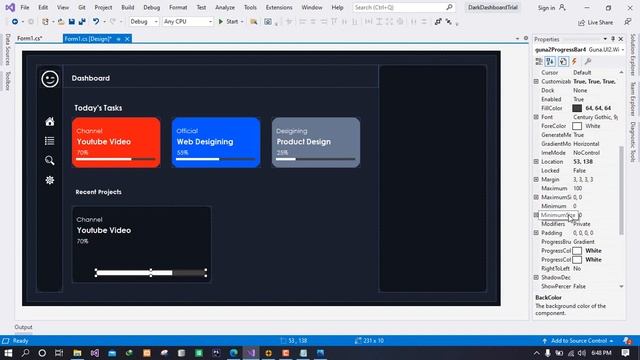Click the Open File icon
Image resolution: width=640 pixels, height=360 pixels.
pyautogui.click(x=61, y=22)
